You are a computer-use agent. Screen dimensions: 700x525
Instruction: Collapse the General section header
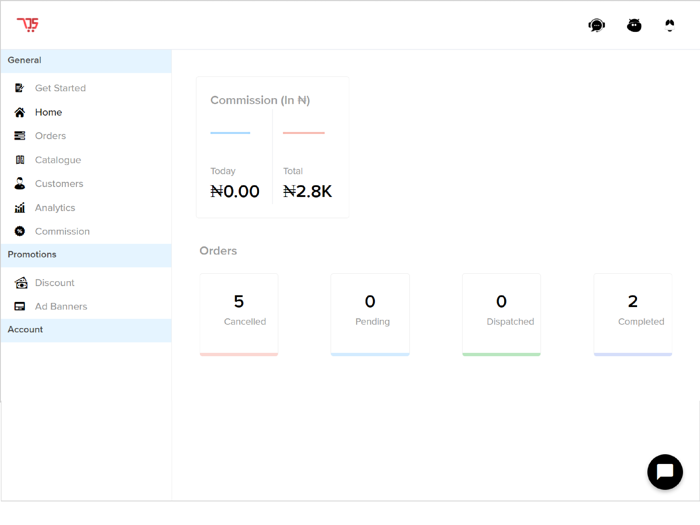tap(86, 60)
